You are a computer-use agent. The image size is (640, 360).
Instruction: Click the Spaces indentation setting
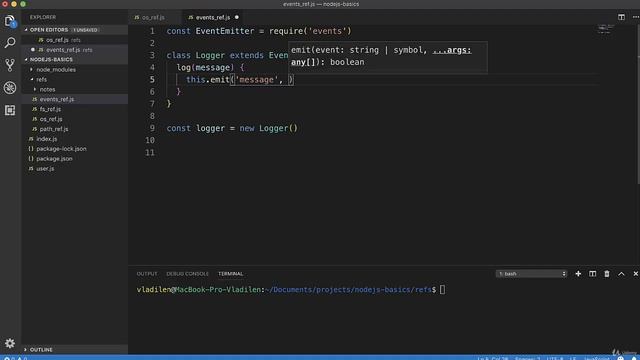pyautogui.click(x=527, y=358)
